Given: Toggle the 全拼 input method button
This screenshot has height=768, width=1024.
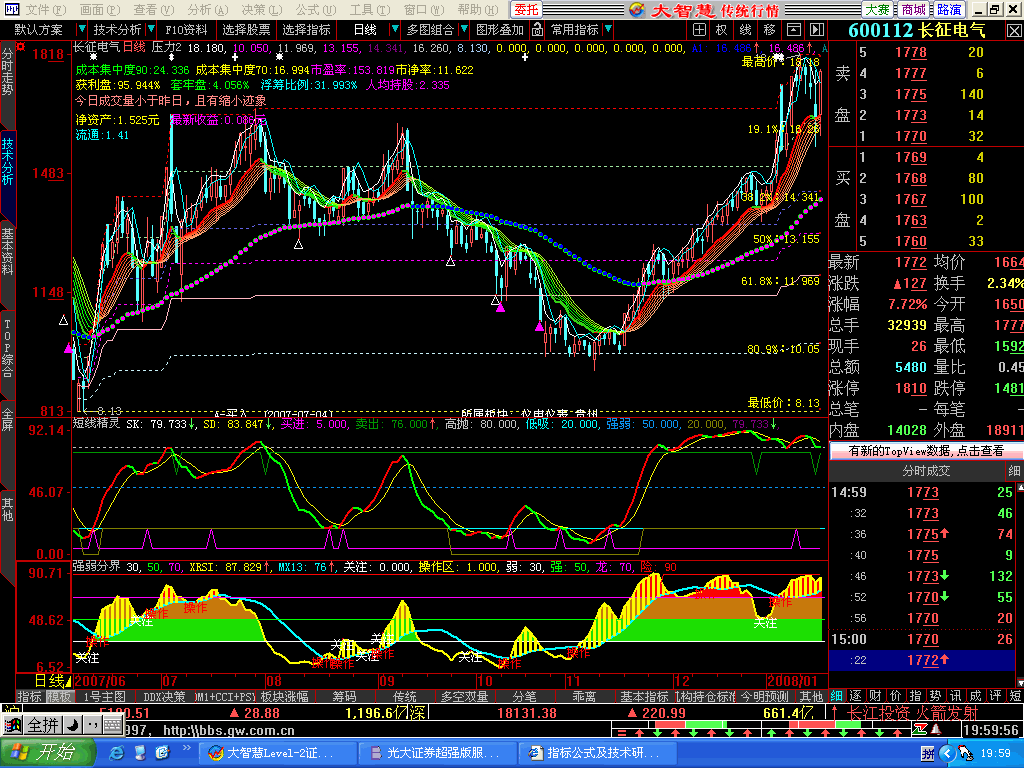Looking at the screenshot, I should pos(43,724).
